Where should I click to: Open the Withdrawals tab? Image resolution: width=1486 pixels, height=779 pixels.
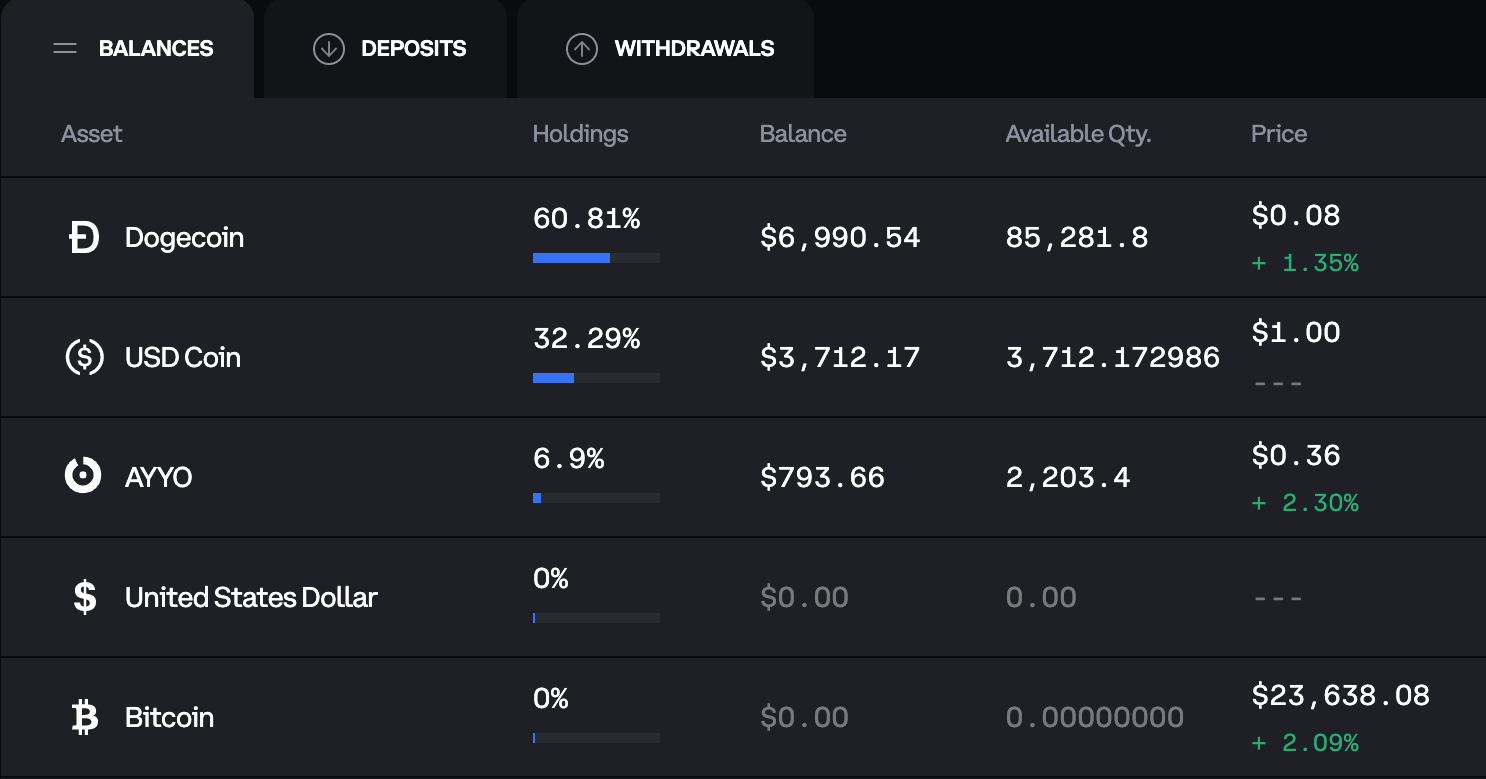point(693,49)
